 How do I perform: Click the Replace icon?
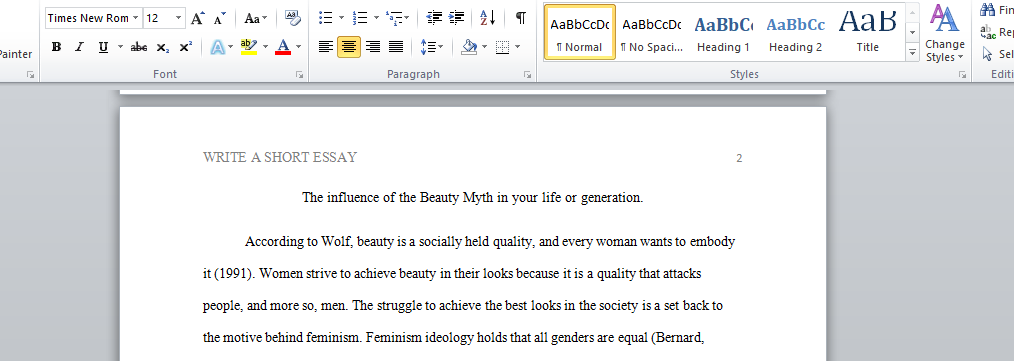tap(987, 32)
